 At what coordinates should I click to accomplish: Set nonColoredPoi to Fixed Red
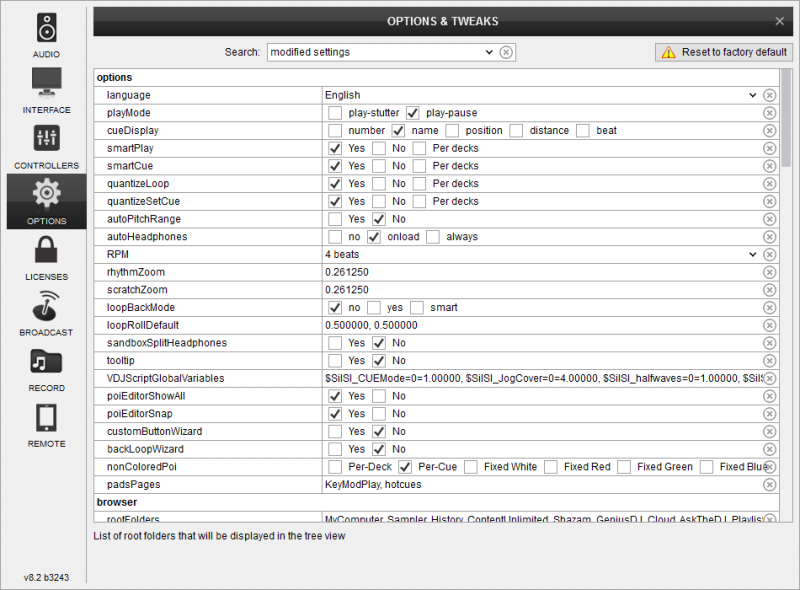551,467
